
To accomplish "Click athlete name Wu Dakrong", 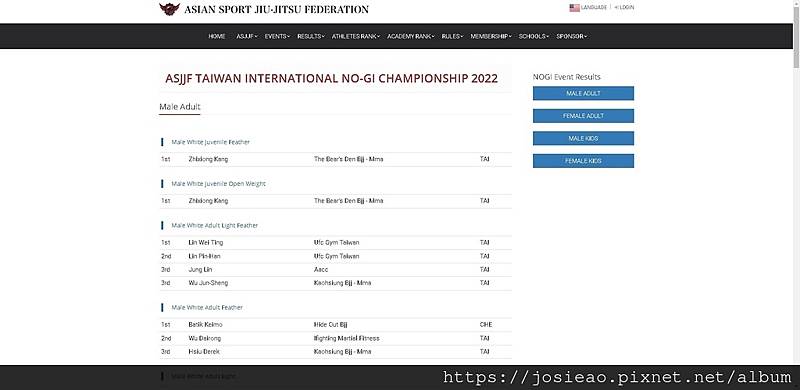I will point(205,338).
